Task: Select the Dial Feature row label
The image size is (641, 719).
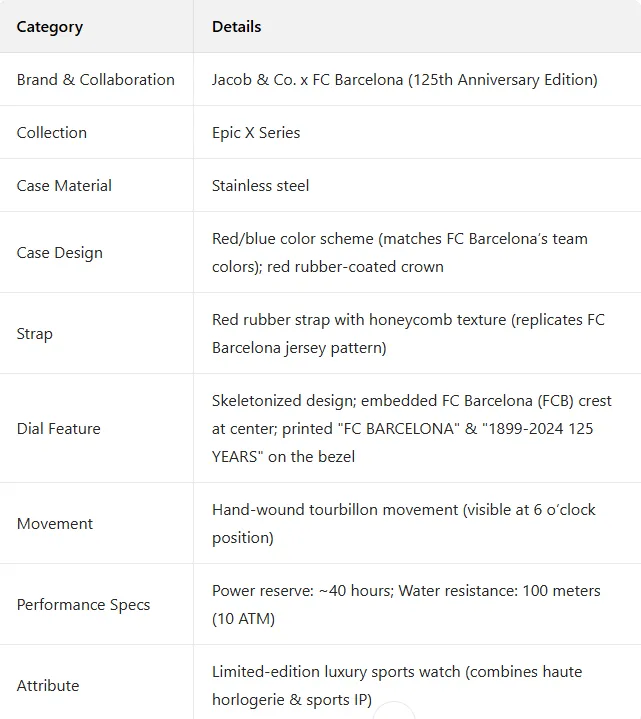Action: [59, 429]
